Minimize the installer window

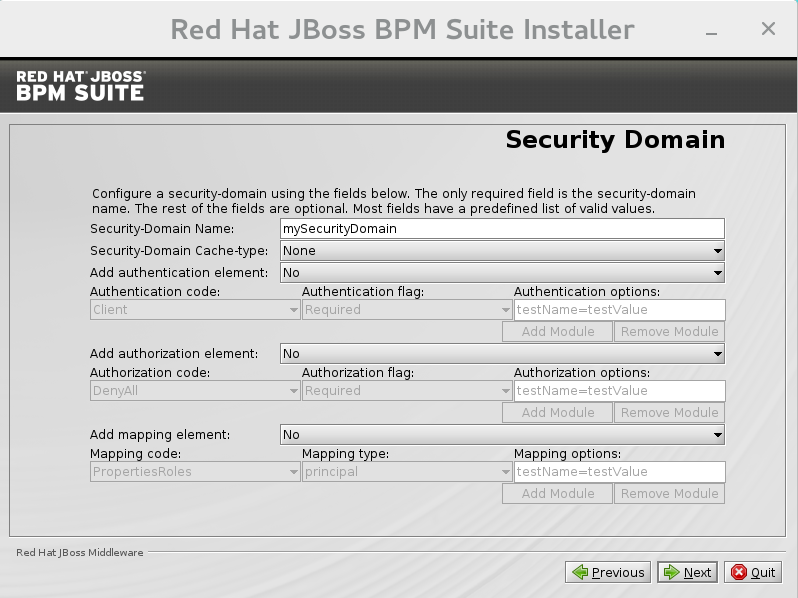pos(712,30)
